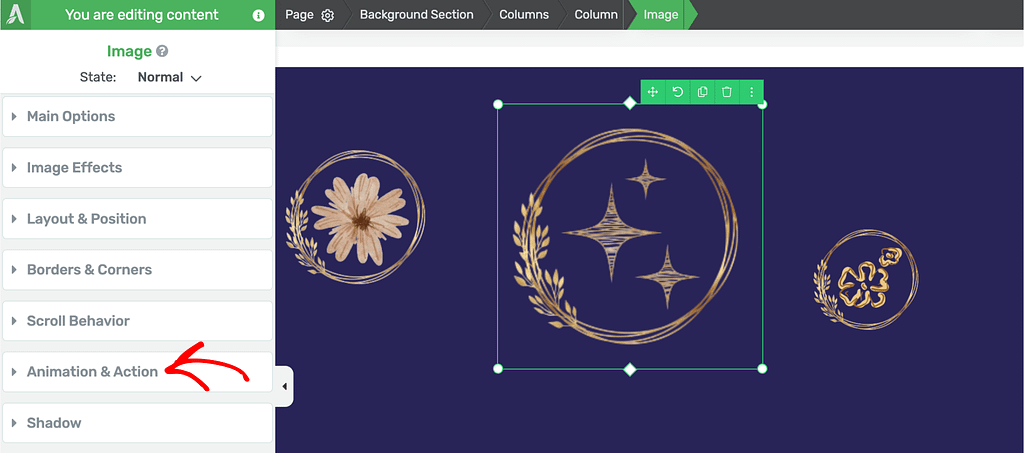Open the editing info icon
This screenshot has width=1024, height=453.
coord(259,16)
